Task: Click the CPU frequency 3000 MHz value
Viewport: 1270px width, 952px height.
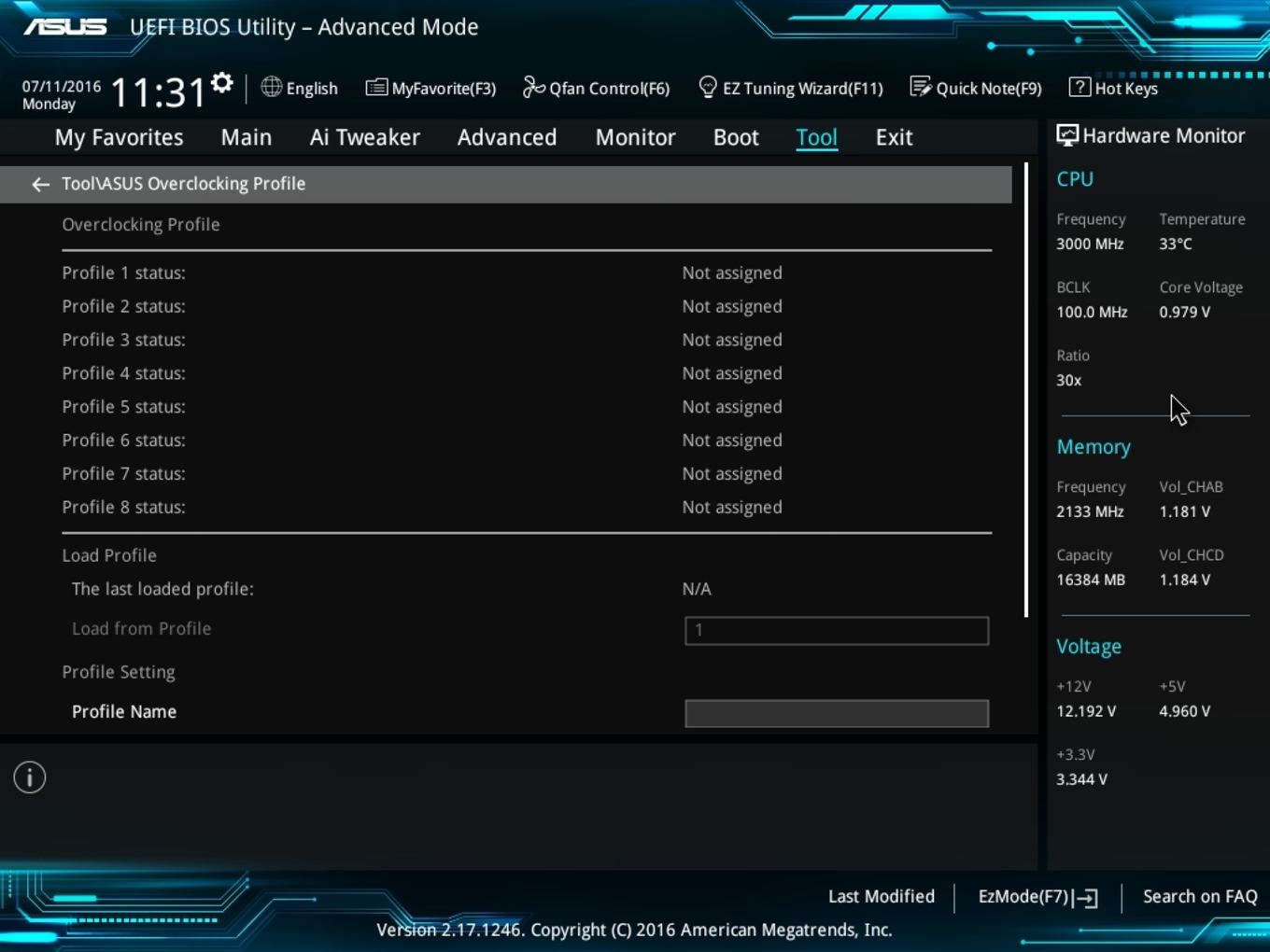Action: pos(1090,244)
